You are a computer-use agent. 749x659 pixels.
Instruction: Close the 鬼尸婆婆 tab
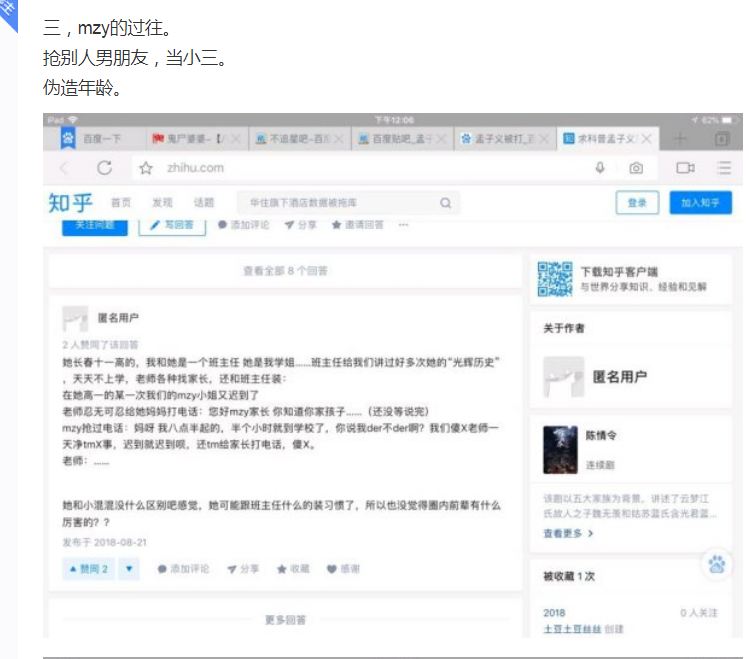236,139
